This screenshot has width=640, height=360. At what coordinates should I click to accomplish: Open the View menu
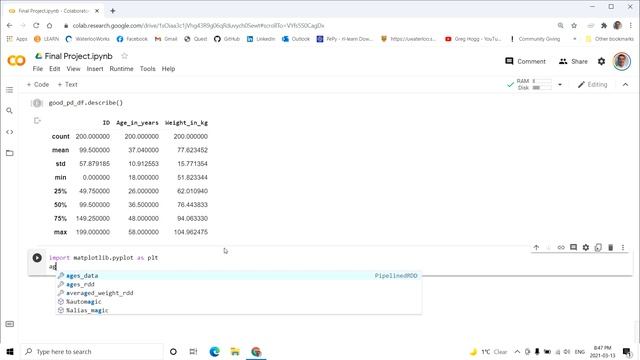[73, 69]
